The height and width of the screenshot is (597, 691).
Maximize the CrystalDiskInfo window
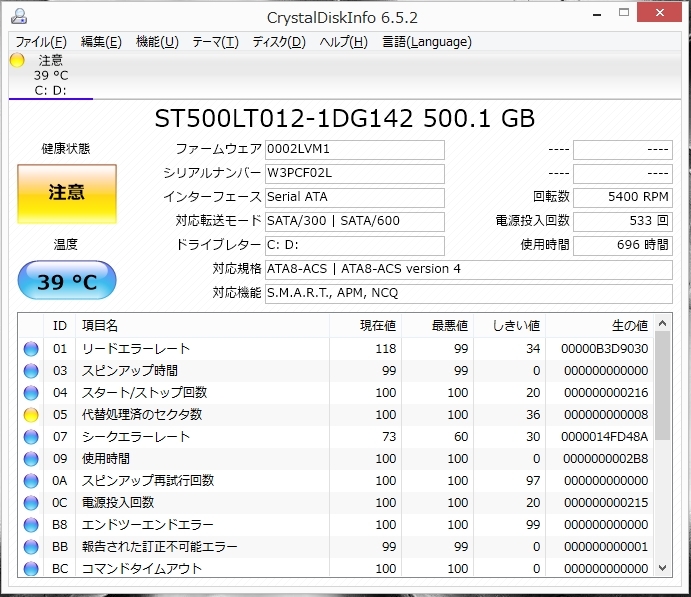coord(624,12)
